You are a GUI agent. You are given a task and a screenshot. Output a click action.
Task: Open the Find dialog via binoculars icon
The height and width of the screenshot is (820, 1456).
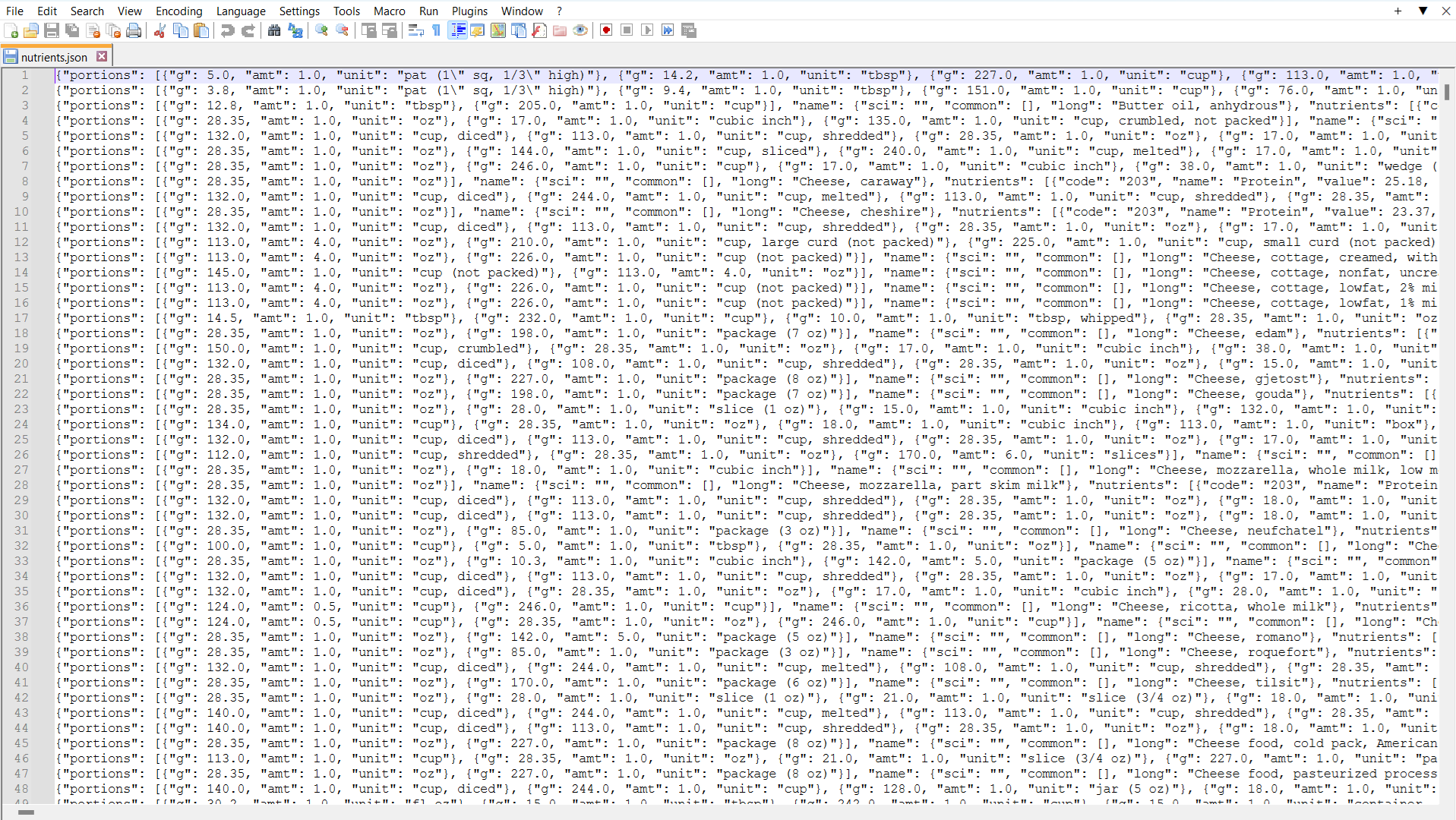pos(273,30)
